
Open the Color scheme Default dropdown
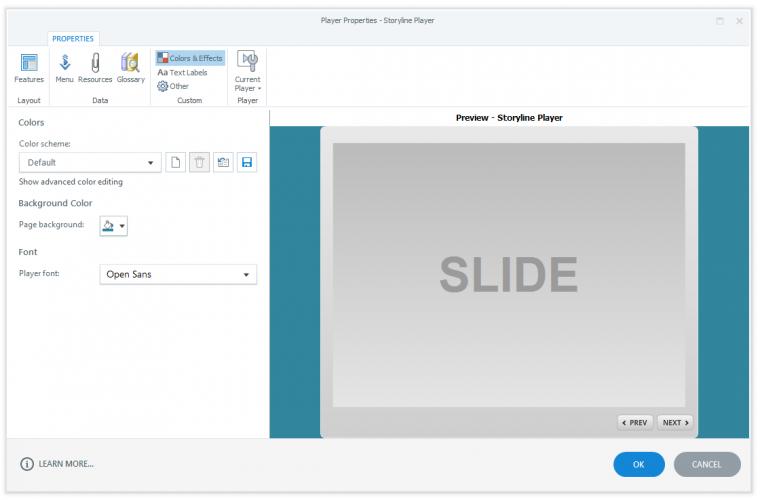pos(90,162)
